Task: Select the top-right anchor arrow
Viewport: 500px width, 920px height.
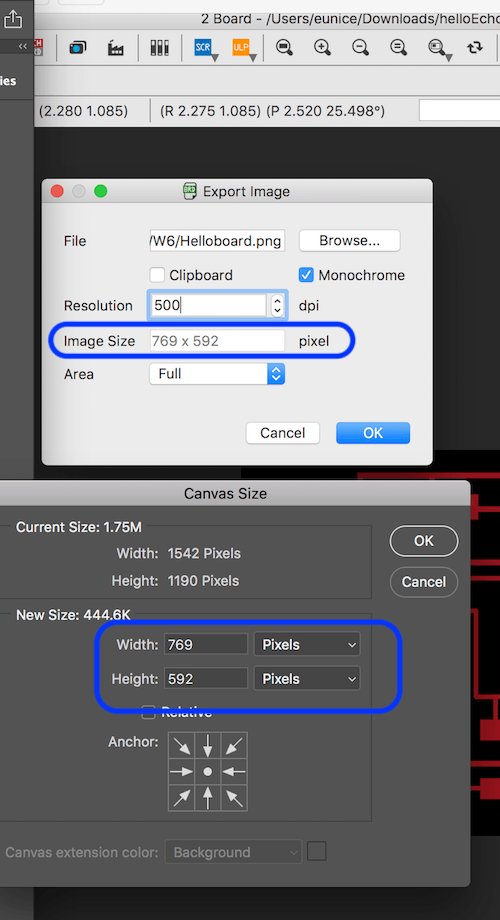Action: point(234,745)
